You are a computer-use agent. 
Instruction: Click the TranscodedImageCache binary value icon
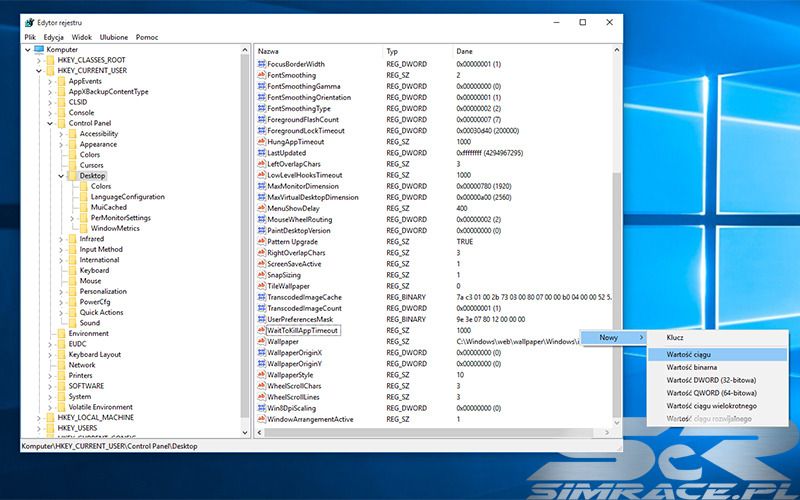pos(261,297)
